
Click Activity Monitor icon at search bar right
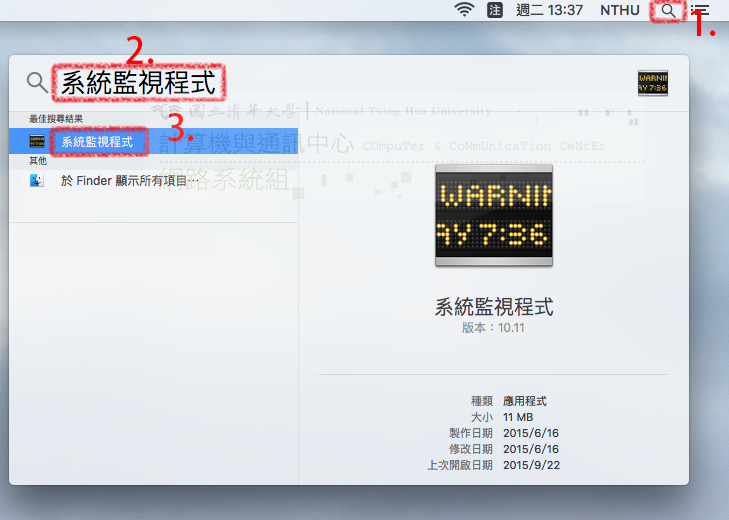point(652,83)
